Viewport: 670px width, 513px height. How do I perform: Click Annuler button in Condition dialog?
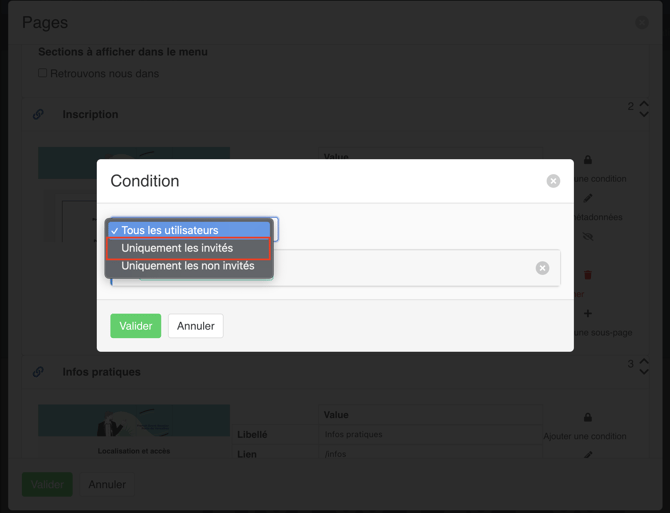pyautogui.click(x=196, y=326)
